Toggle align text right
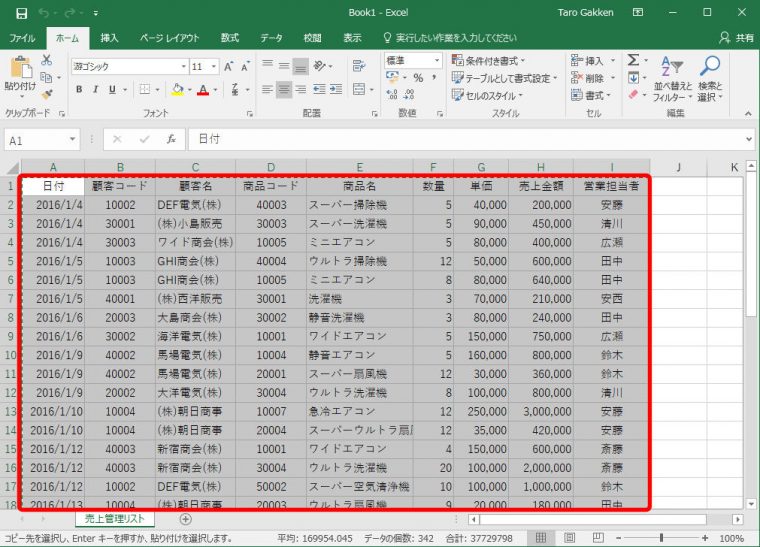Viewport: 760px width, 547px height. 301,89
